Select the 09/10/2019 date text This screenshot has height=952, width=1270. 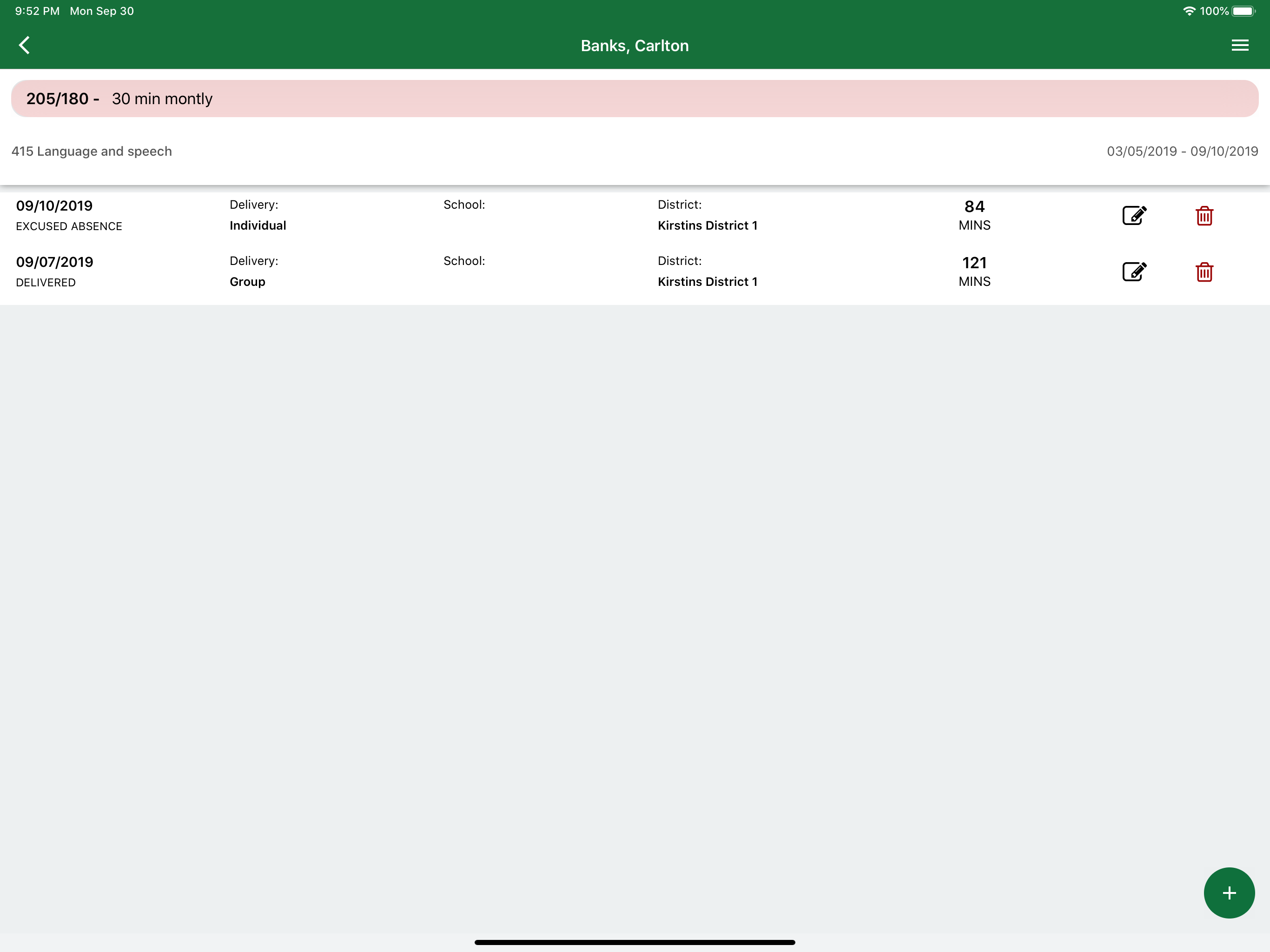click(54, 205)
